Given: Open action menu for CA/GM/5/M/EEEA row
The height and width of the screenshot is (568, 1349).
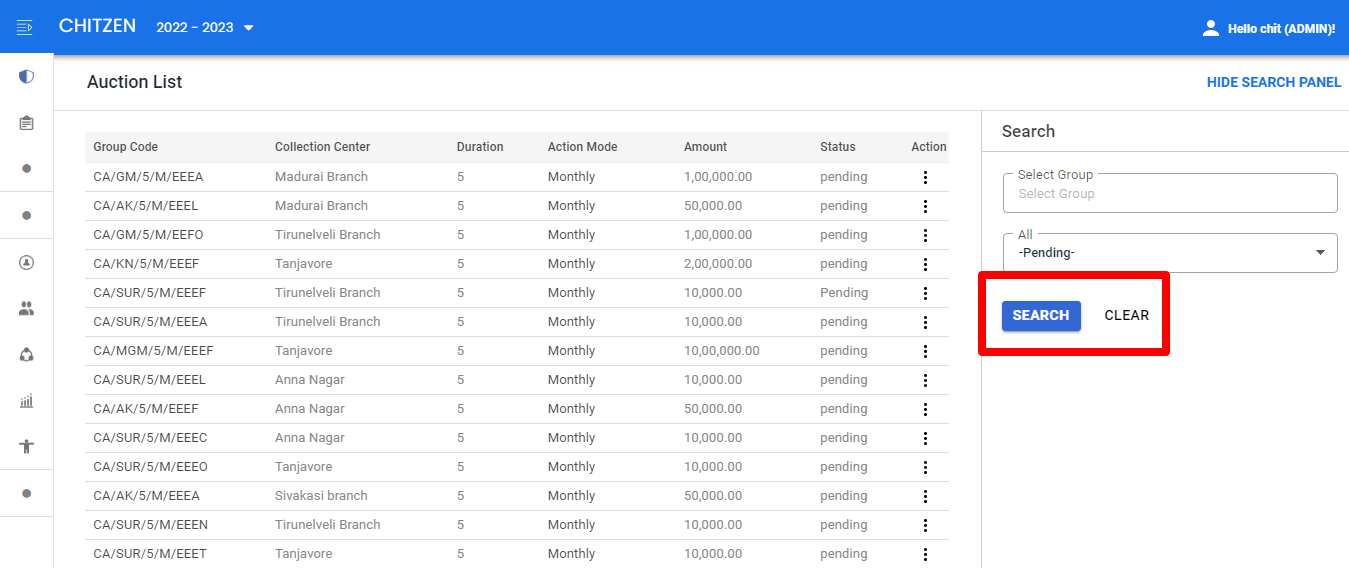Looking at the screenshot, I should (925, 177).
